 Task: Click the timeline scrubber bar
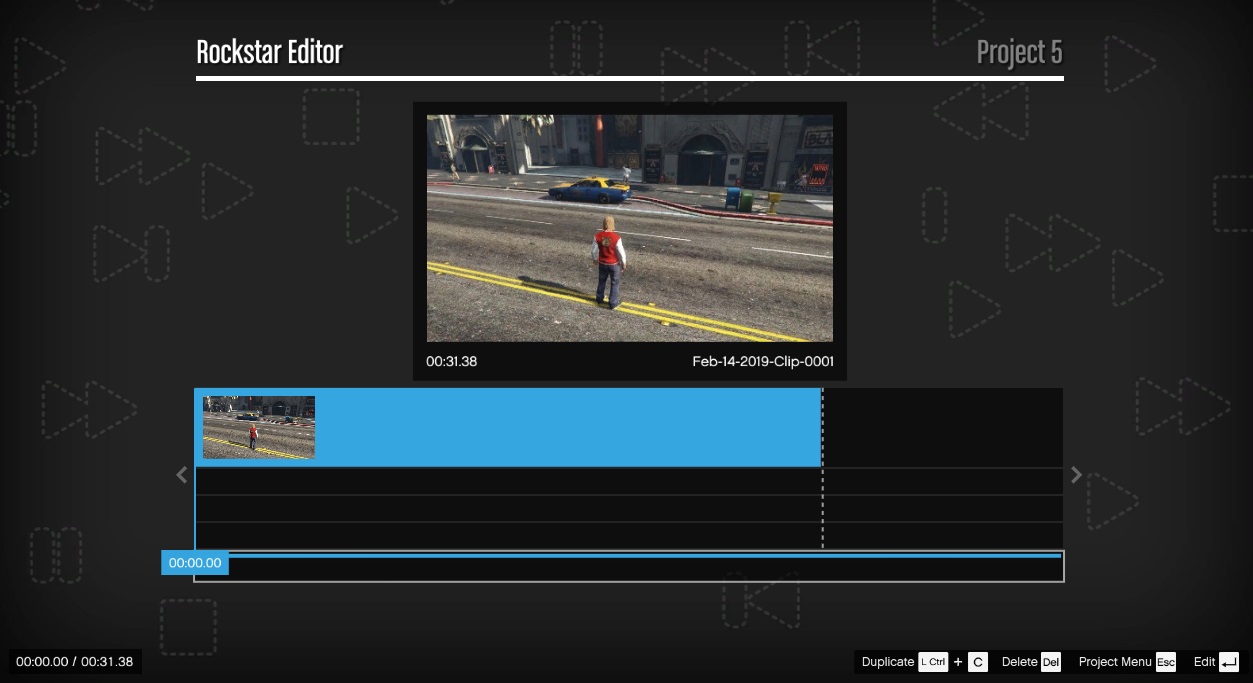629,566
